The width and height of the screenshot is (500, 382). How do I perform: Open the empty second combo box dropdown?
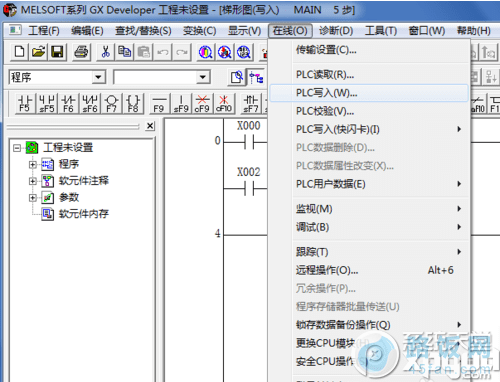click(203, 77)
